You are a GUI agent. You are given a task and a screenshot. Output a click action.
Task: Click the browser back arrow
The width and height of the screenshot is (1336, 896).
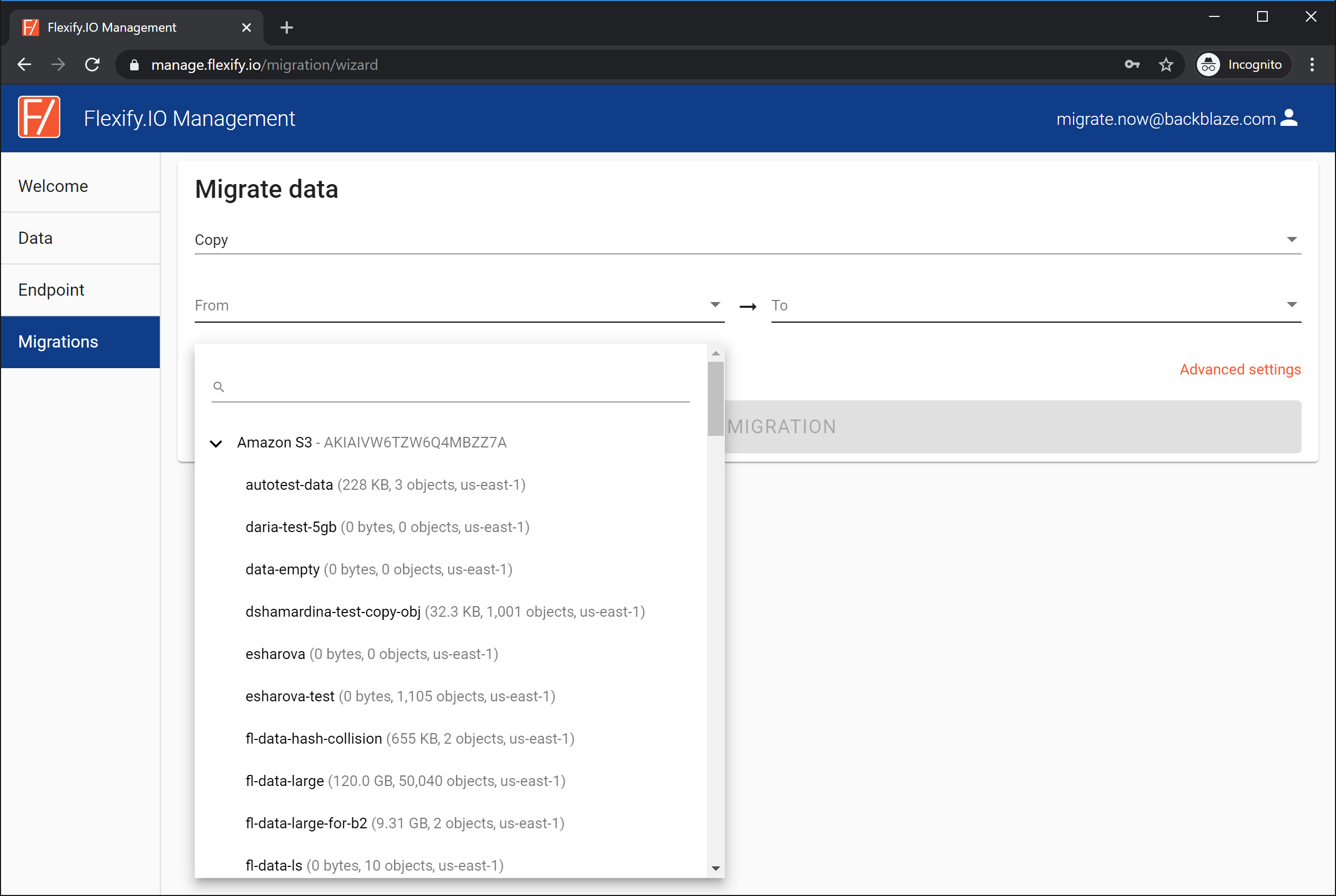click(24, 65)
